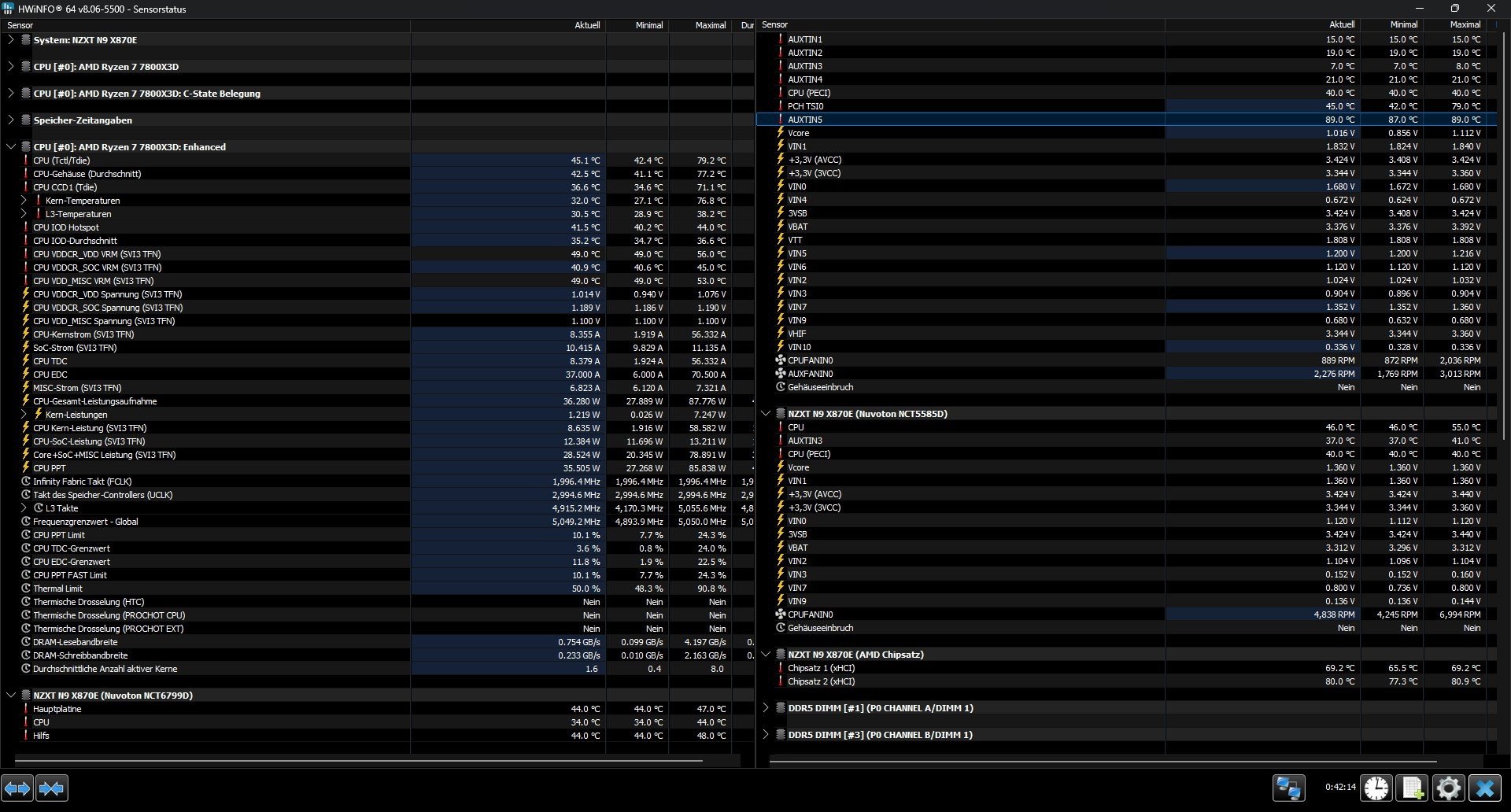
Task: Click thermometer icon beside Hauptplatine
Action: [x=26, y=709]
